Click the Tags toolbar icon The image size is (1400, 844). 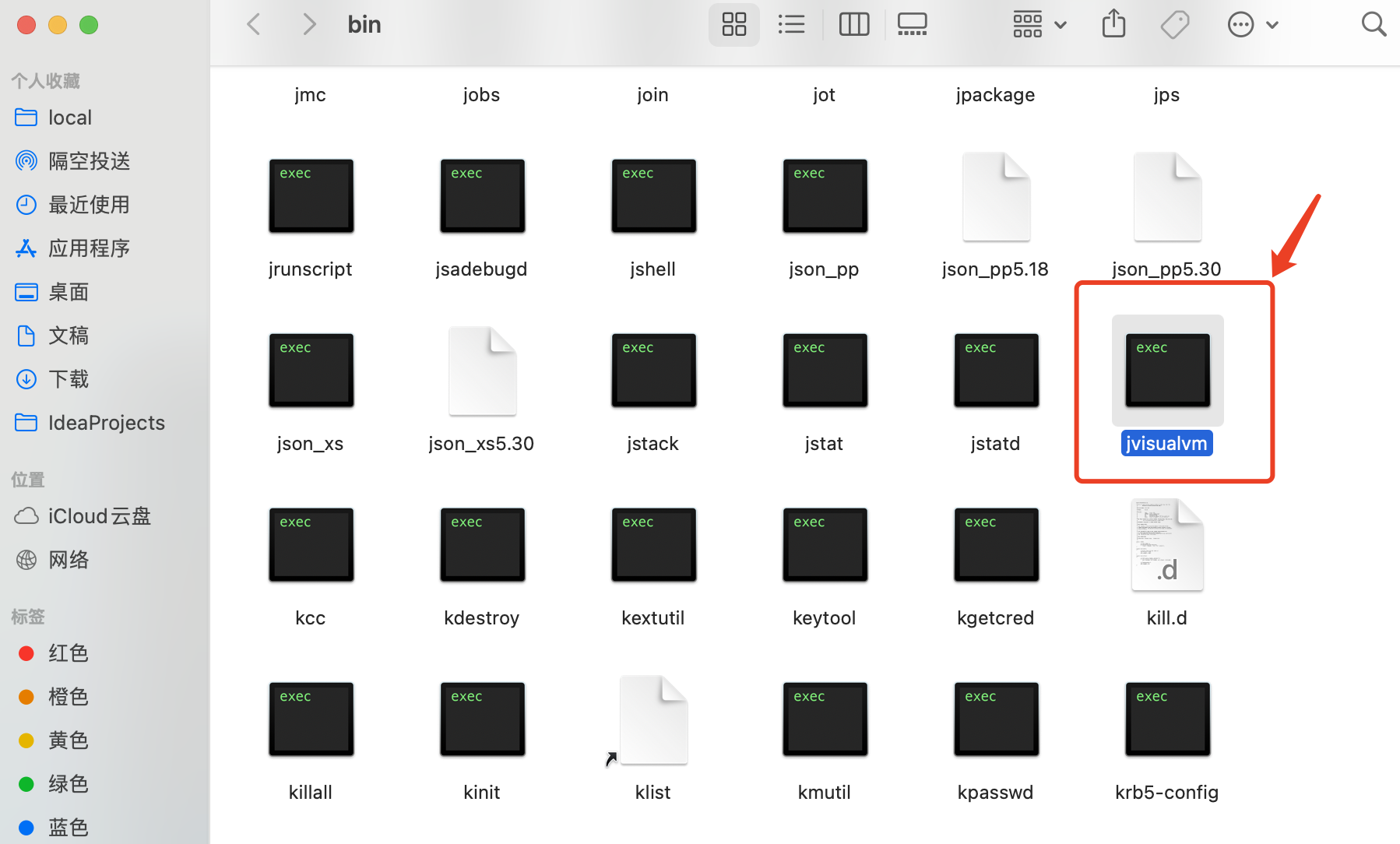[1174, 24]
